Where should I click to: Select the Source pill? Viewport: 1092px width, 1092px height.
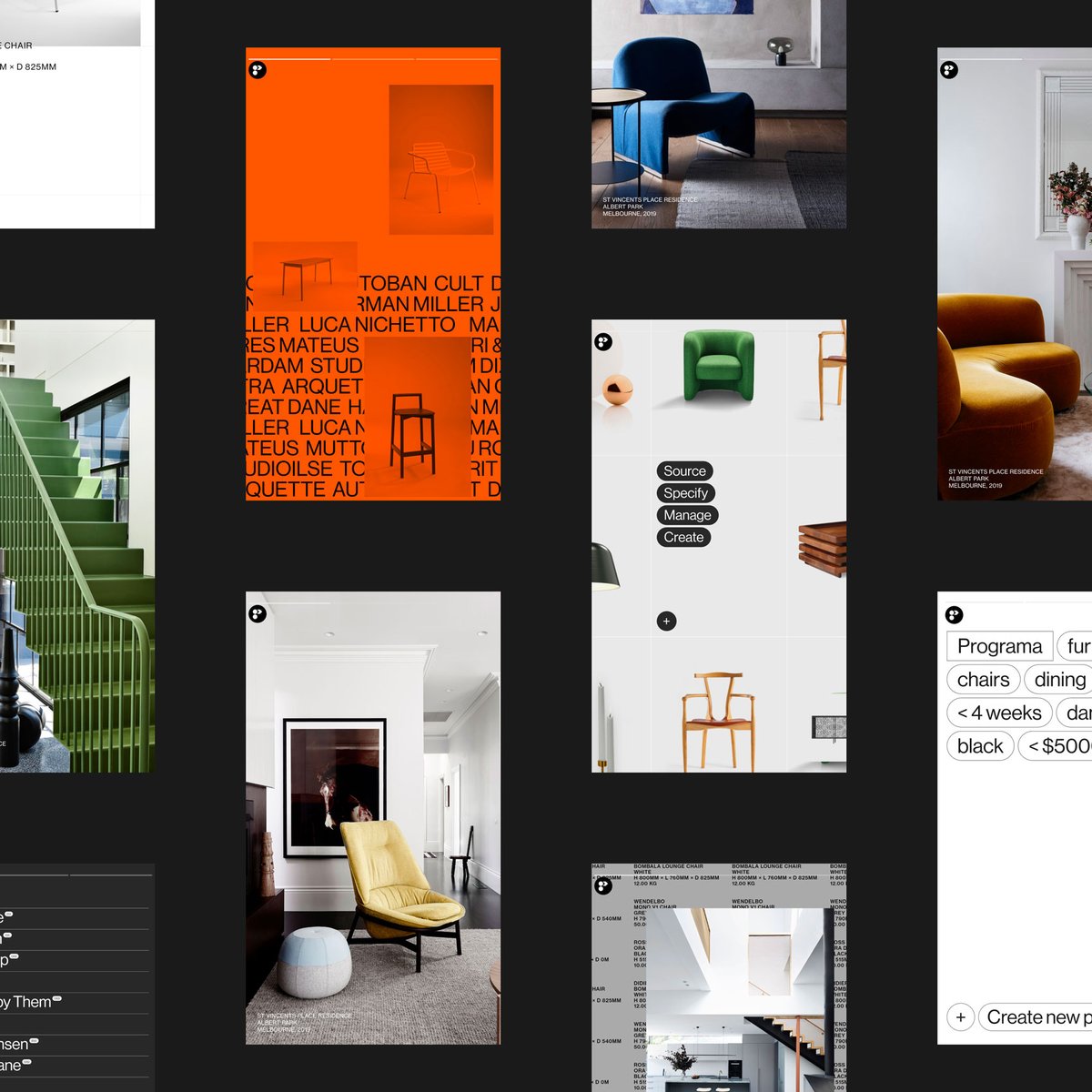684,471
